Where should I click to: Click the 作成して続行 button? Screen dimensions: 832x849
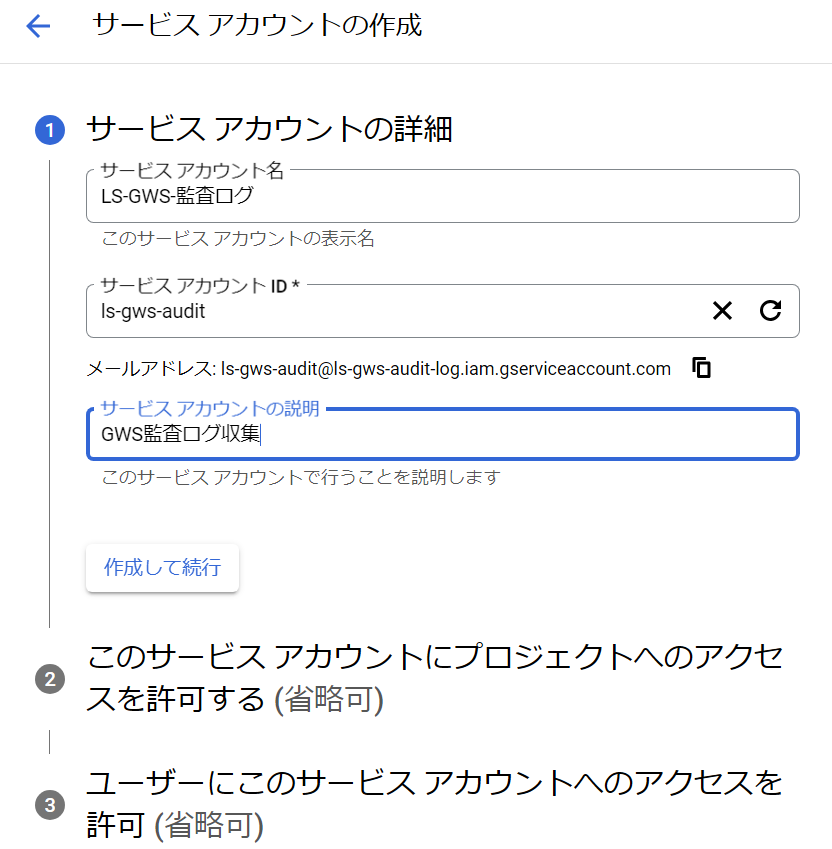(x=162, y=567)
